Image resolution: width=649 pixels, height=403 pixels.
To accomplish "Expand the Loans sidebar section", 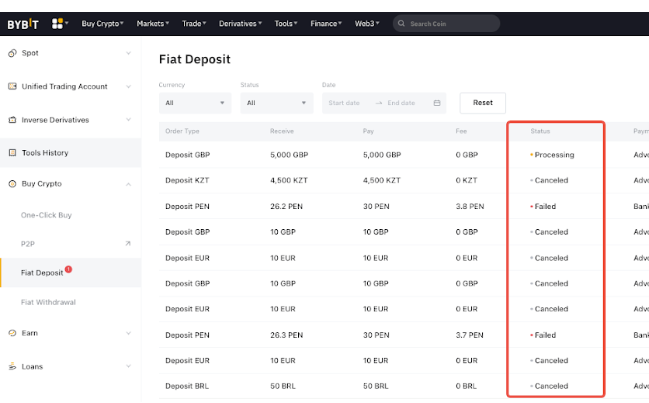I will click(128, 366).
